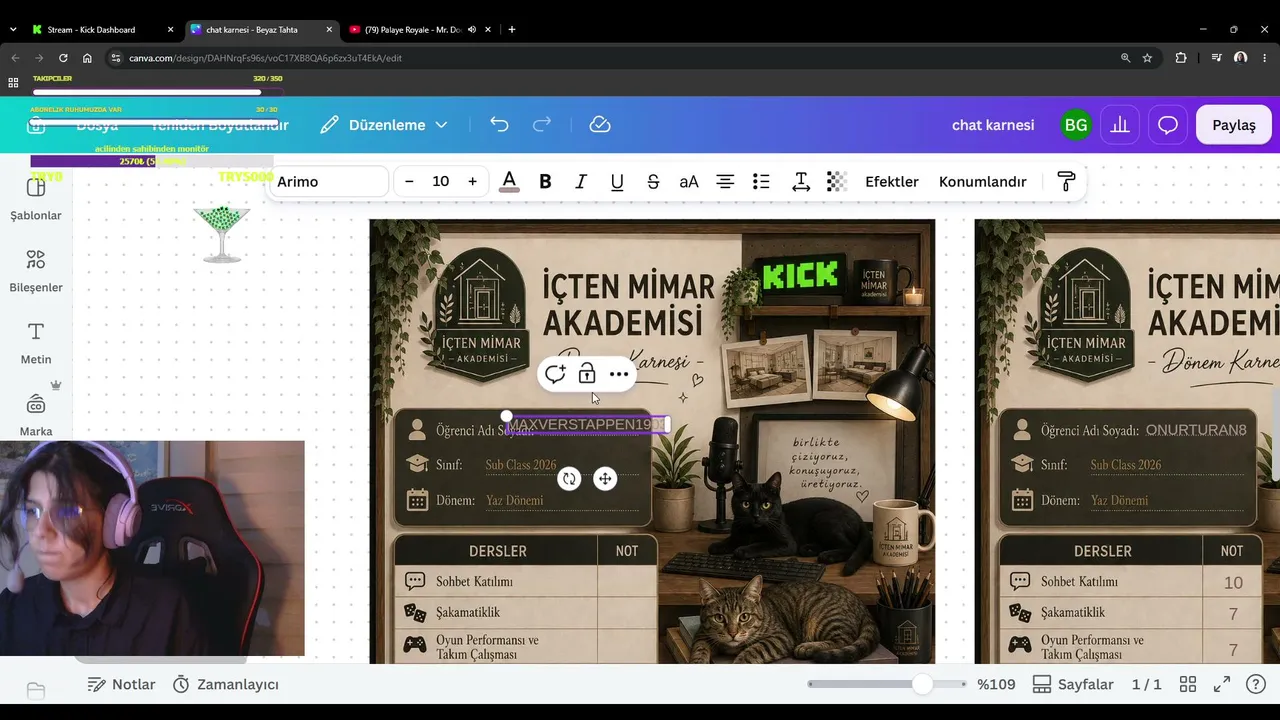The image size is (1280, 720).
Task: Go back to the previous page
Action: 15,58
